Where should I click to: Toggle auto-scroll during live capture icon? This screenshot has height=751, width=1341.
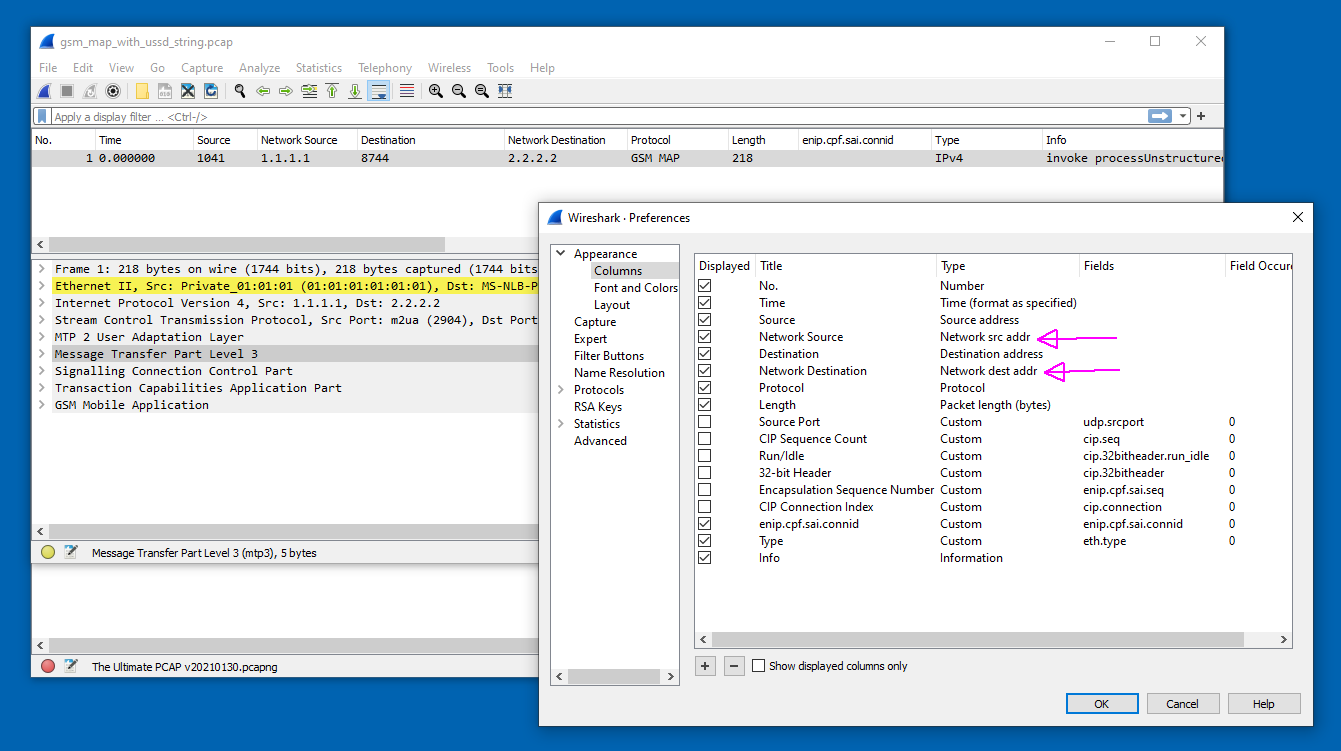click(379, 91)
